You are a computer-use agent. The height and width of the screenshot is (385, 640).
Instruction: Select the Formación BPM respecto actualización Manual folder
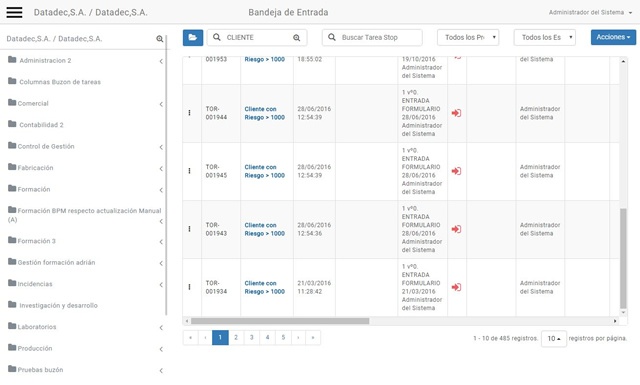[84, 215]
